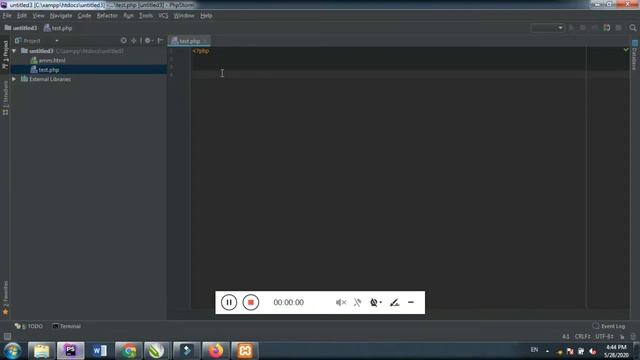The height and width of the screenshot is (360, 640).
Task: Click the Run button in toolbar
Action: [571, 28]
